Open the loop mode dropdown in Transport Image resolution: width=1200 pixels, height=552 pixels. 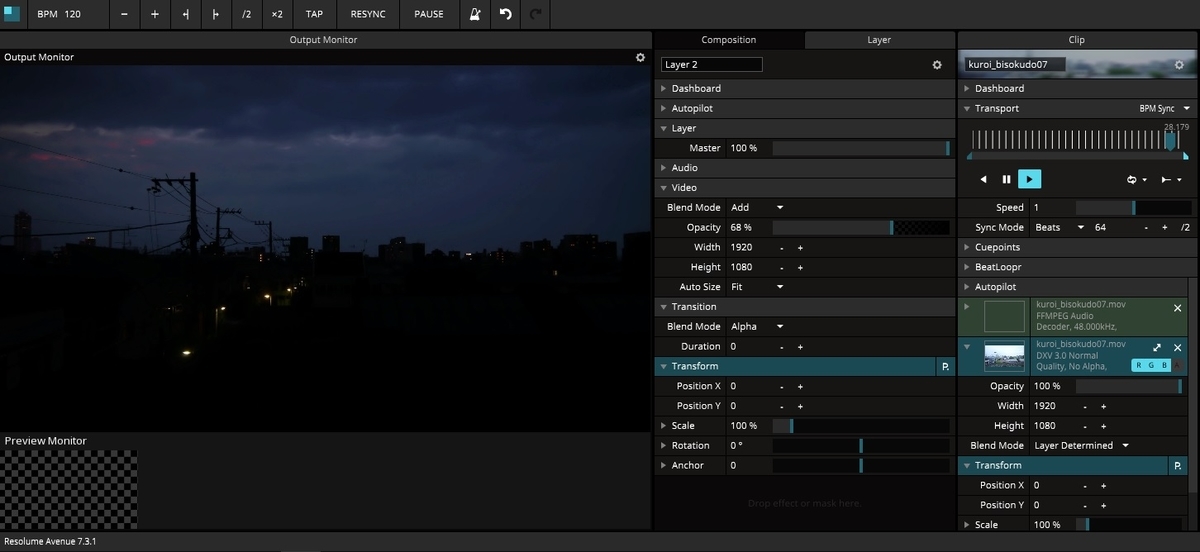coord(1137,180)
